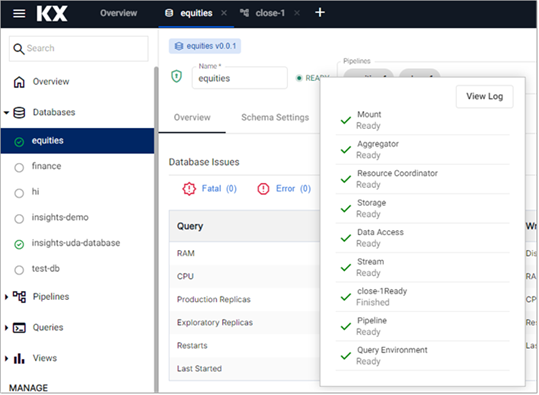
Task: Select the insights-uda-database entry
Action: [76, 243]
